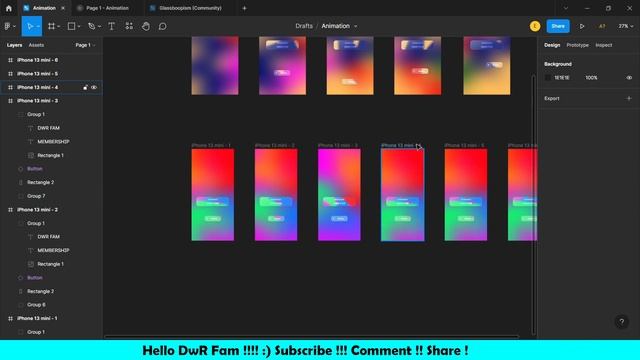Viewport: 640px width, 360px height.
Task: Select the Move tool
Action: tap(29, 26)
